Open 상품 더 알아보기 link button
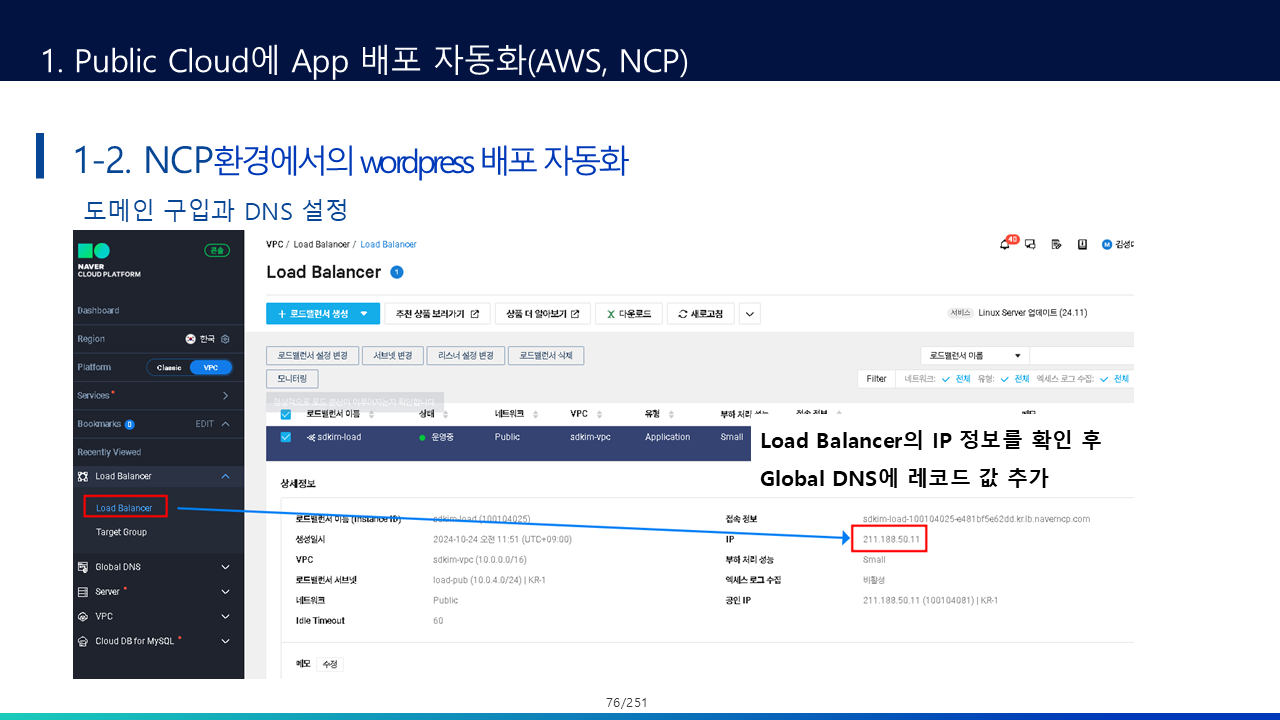 pyautogui.click(x=543, y=314)
